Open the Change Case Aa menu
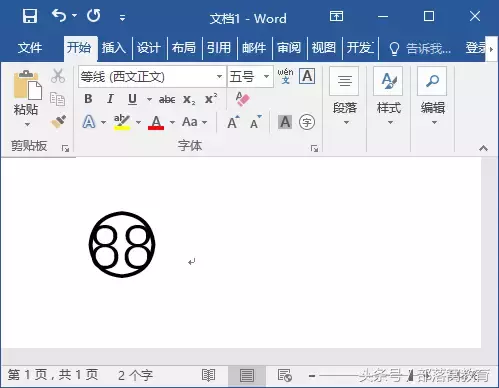Screen dimensions: 499x388 195,122
